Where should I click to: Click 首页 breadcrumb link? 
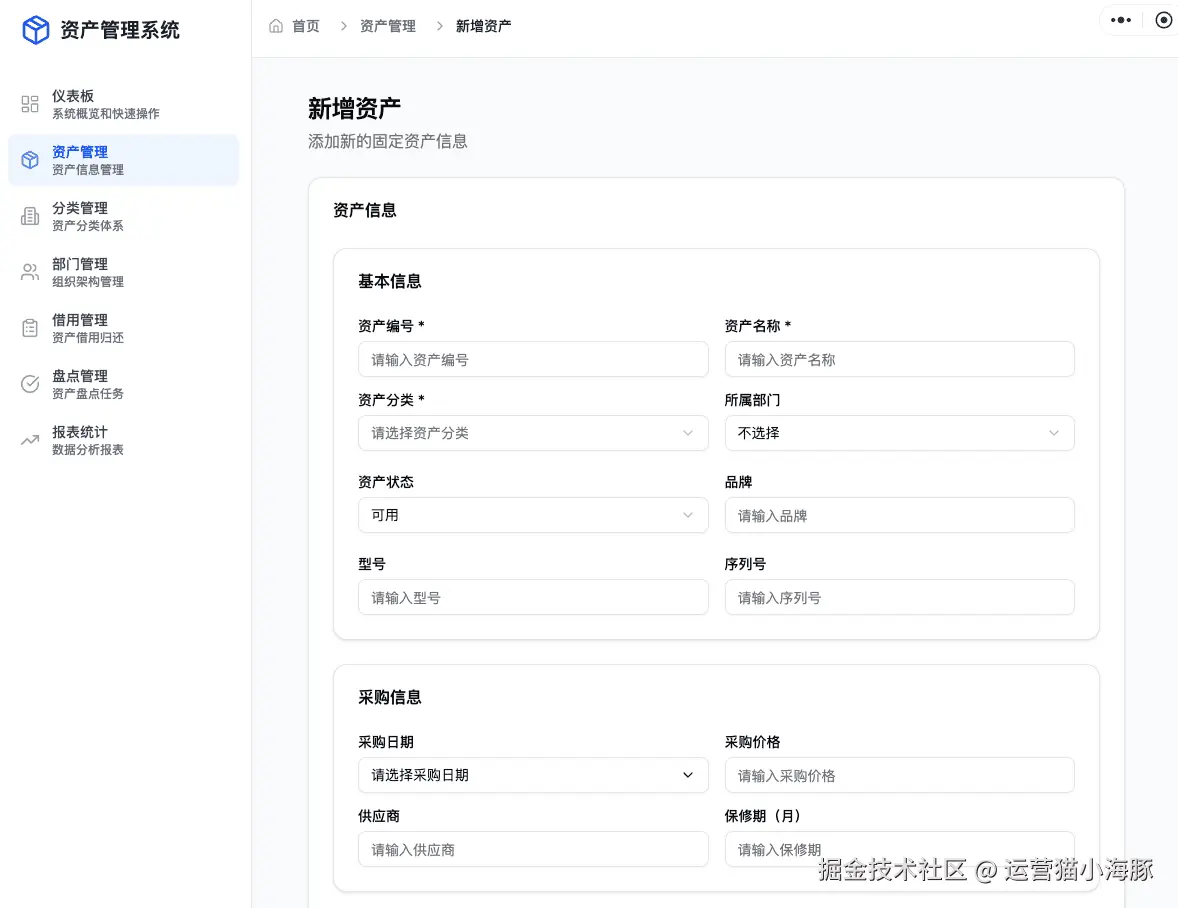[x=306, y=26]
